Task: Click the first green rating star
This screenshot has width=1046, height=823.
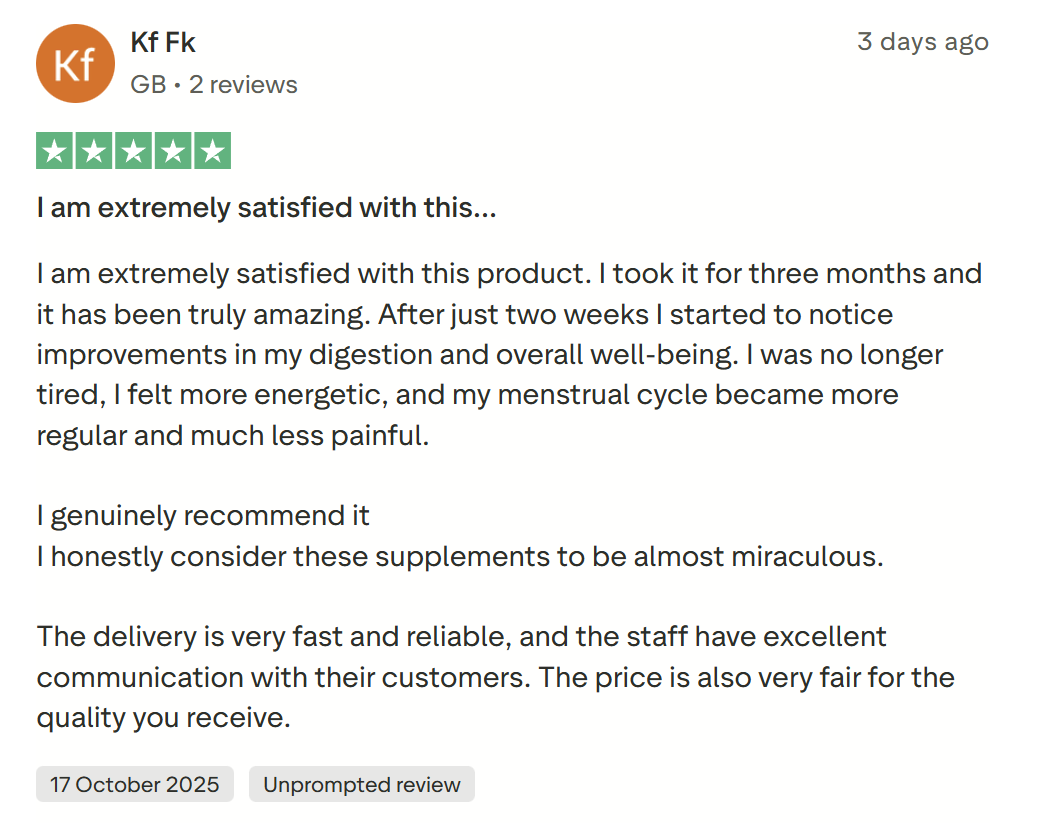Action: click(x=55, y=151)
